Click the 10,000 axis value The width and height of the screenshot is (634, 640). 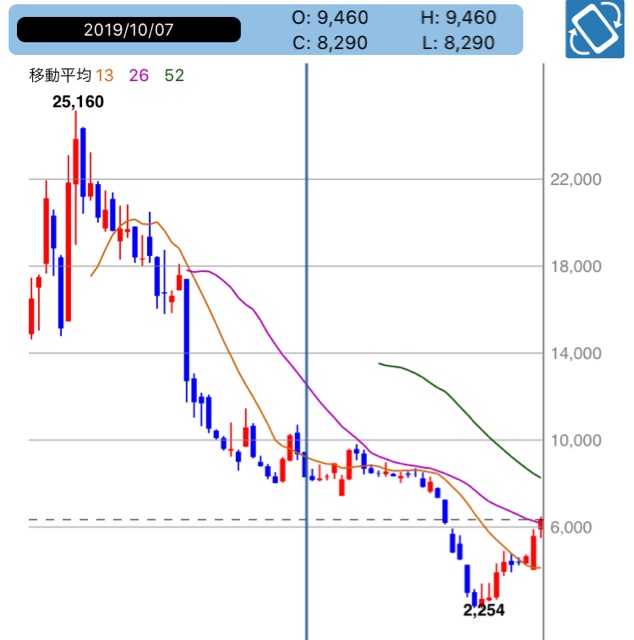coord(576,440)
